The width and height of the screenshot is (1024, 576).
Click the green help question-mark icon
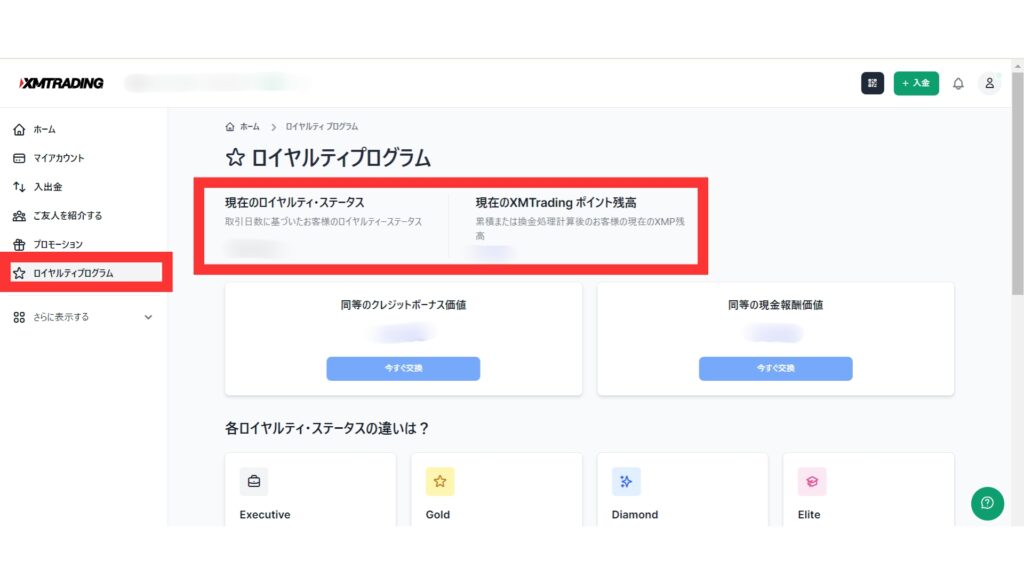pos(987,503)
